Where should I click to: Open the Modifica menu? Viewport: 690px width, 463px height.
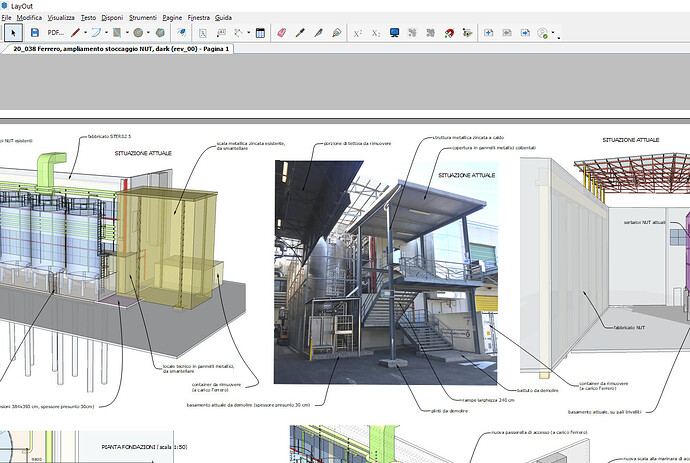[x=29, y=18]
